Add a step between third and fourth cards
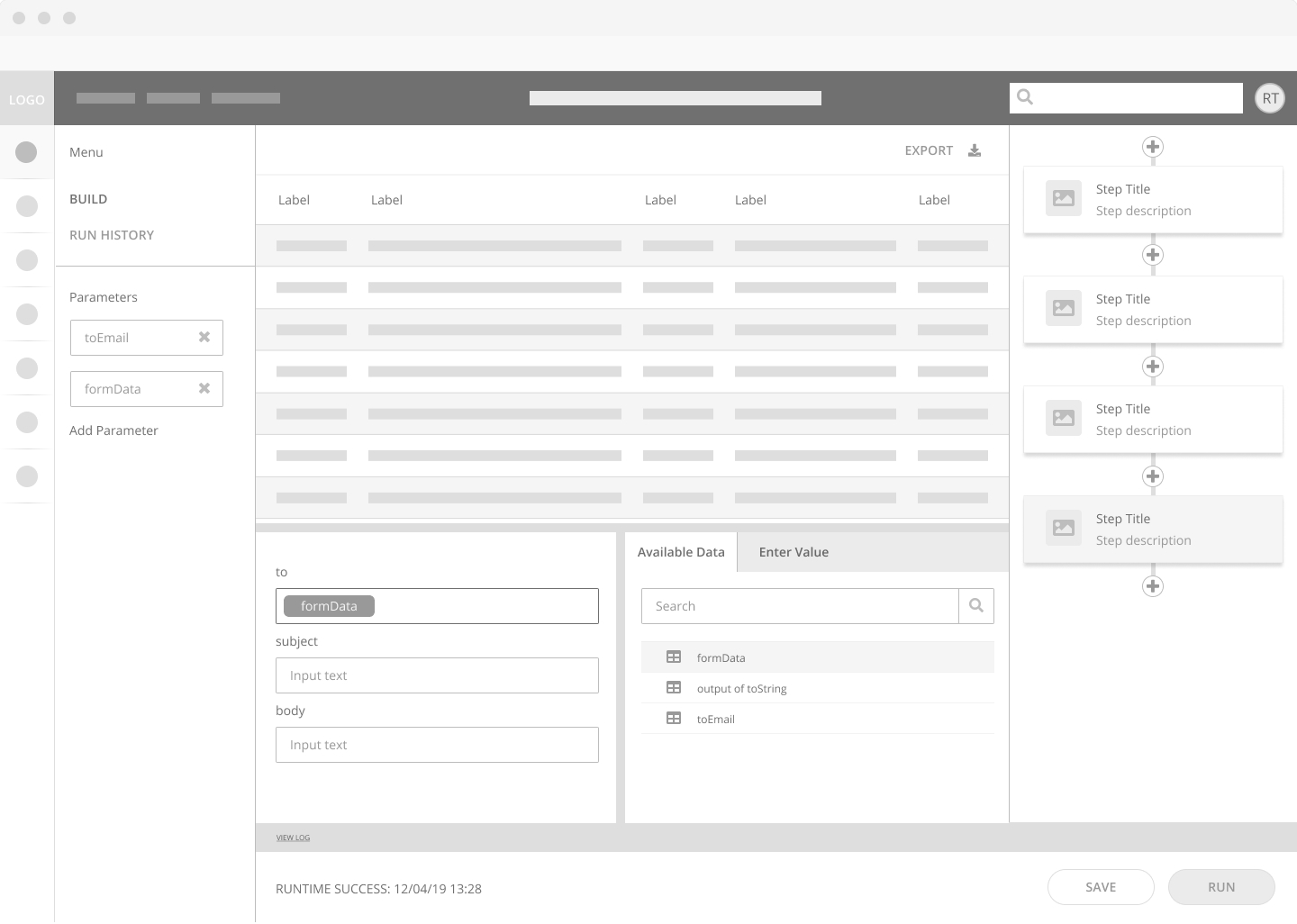 point(1153,476)
